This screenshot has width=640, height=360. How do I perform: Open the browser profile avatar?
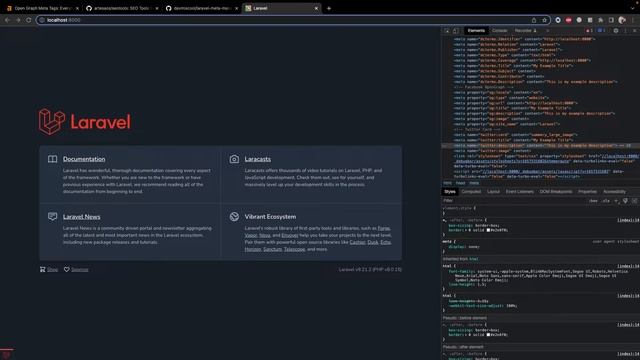click(x=622, y=20)
